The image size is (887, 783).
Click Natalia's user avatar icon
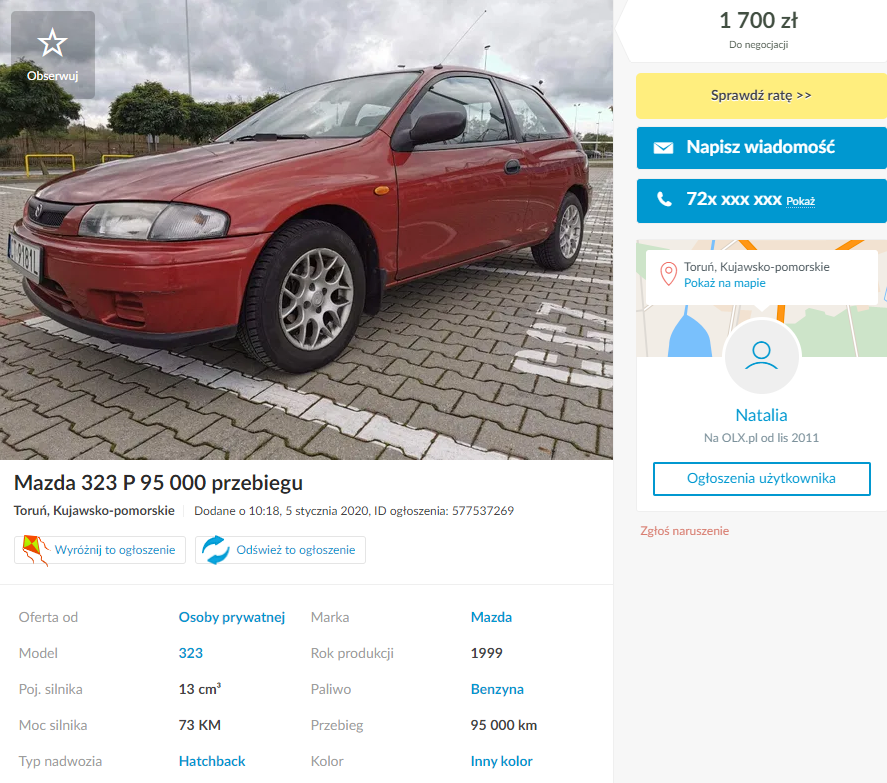coord(761,356)
